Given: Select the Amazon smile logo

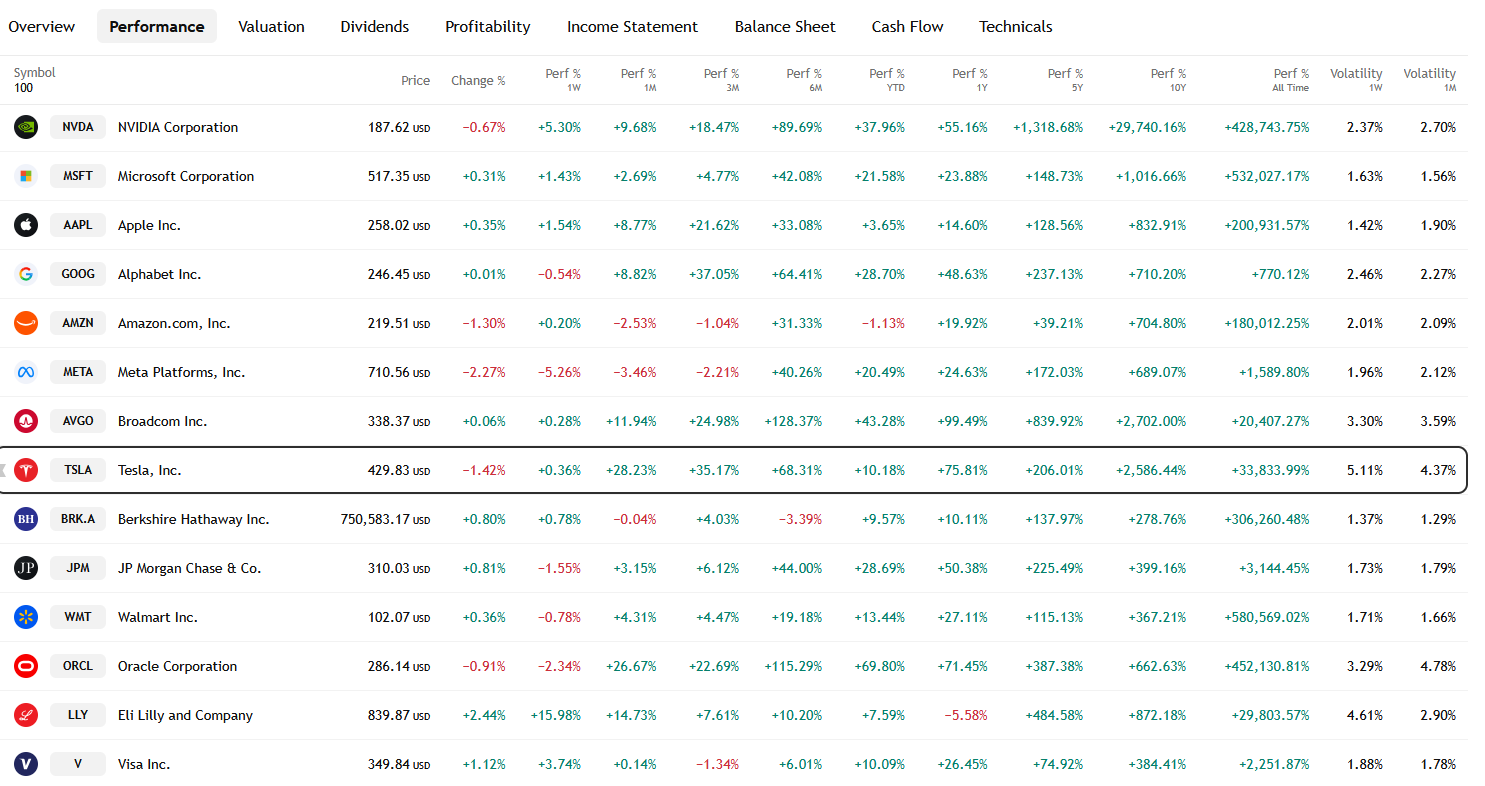Looking at the screenshot, I should pyautogui.click(x=26, y=322).
